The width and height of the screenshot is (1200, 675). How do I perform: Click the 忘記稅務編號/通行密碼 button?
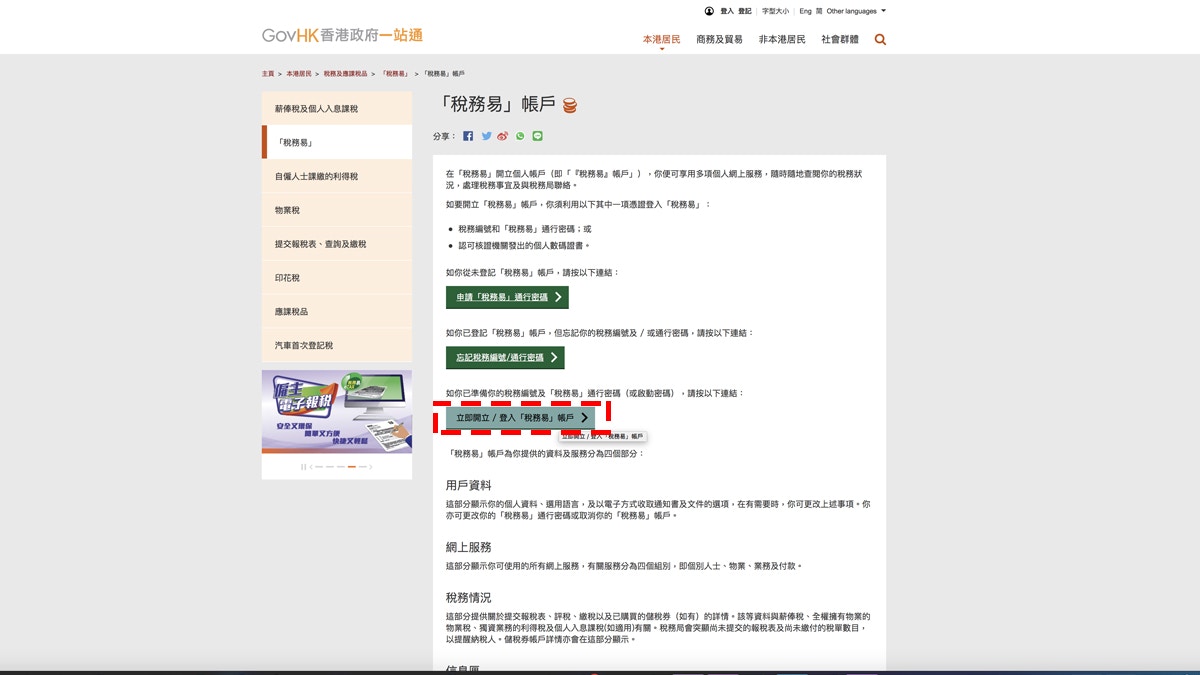tap(504, 357)
